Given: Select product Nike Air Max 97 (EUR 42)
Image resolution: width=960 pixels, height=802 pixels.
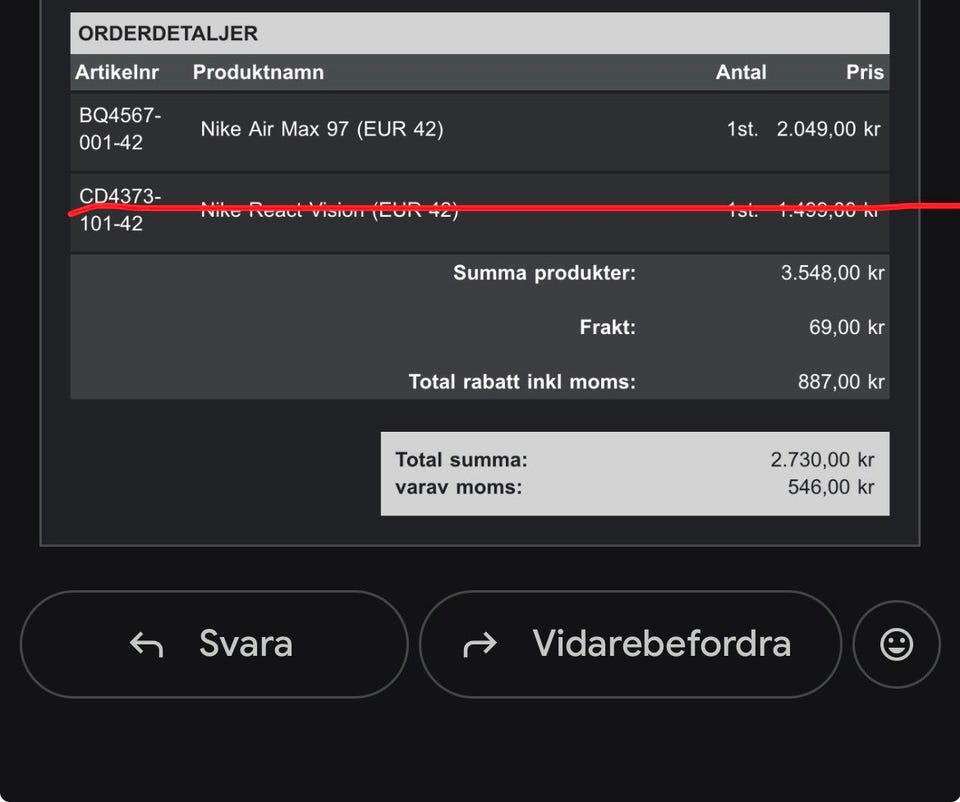Looking at the screenshot, I should click(x=322, y=129).
